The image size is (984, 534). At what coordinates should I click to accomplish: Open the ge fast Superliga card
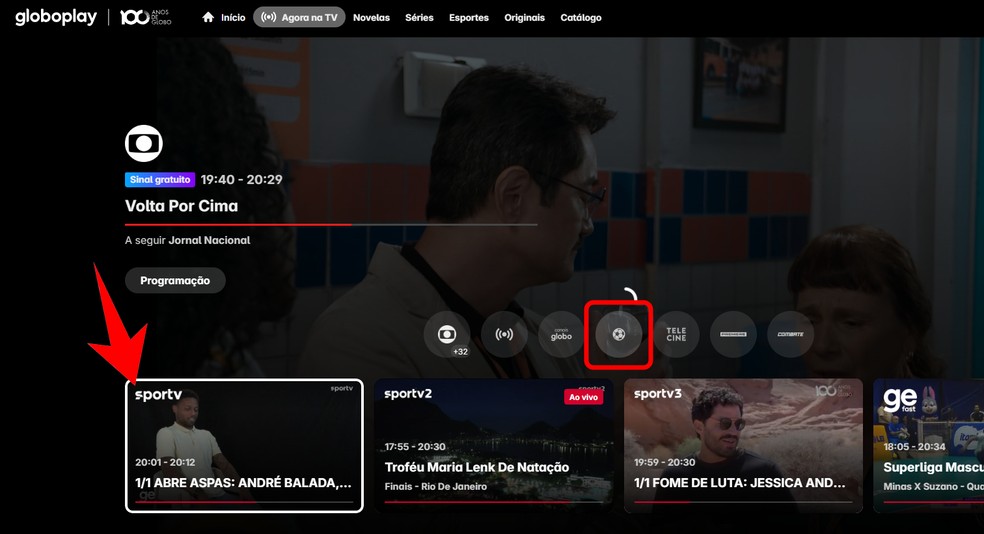[x=929, y=446]
